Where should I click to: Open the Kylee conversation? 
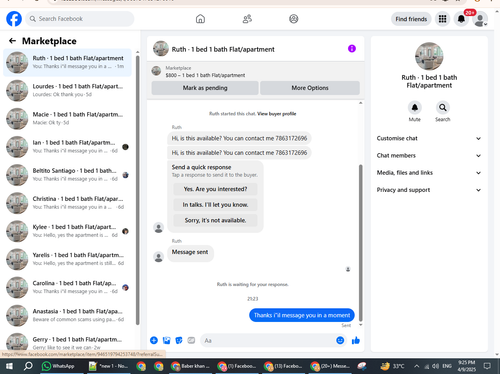point(67,231)
